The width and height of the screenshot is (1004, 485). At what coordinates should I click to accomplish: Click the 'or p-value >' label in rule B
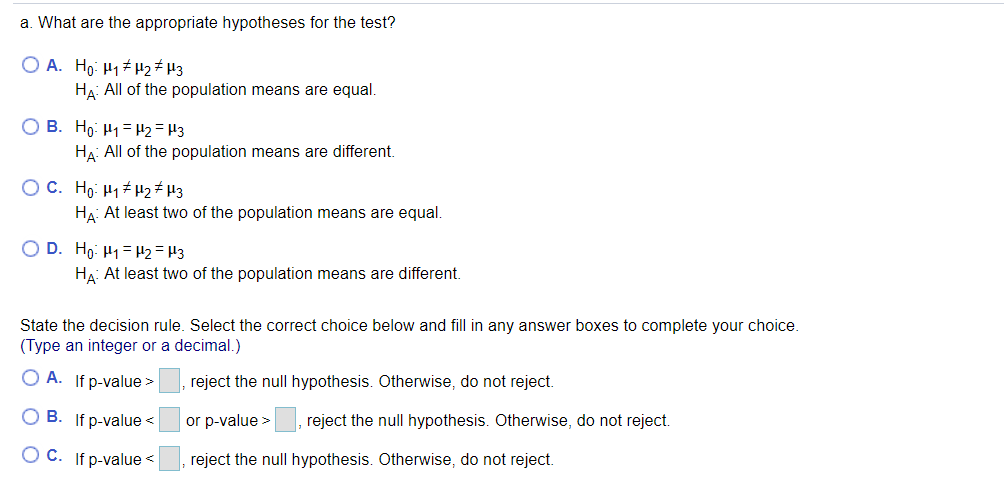[228, 421]
